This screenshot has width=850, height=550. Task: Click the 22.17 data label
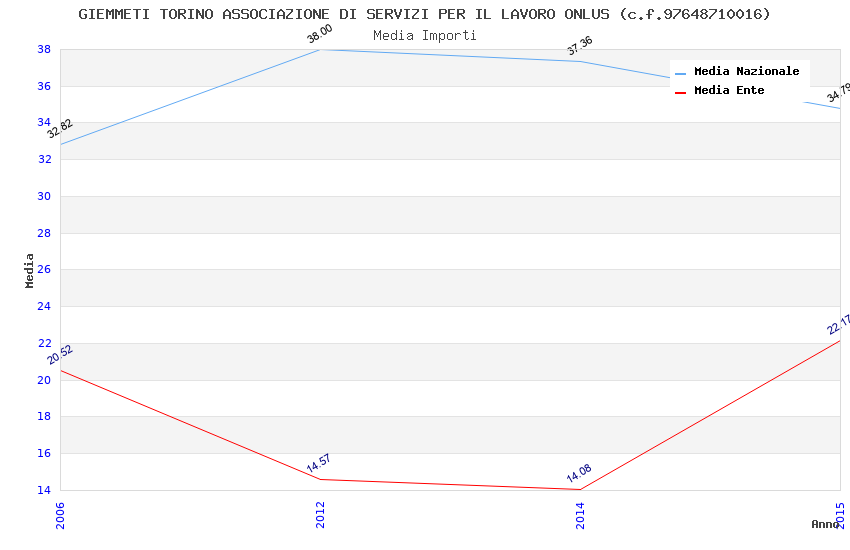click(838, 325)
